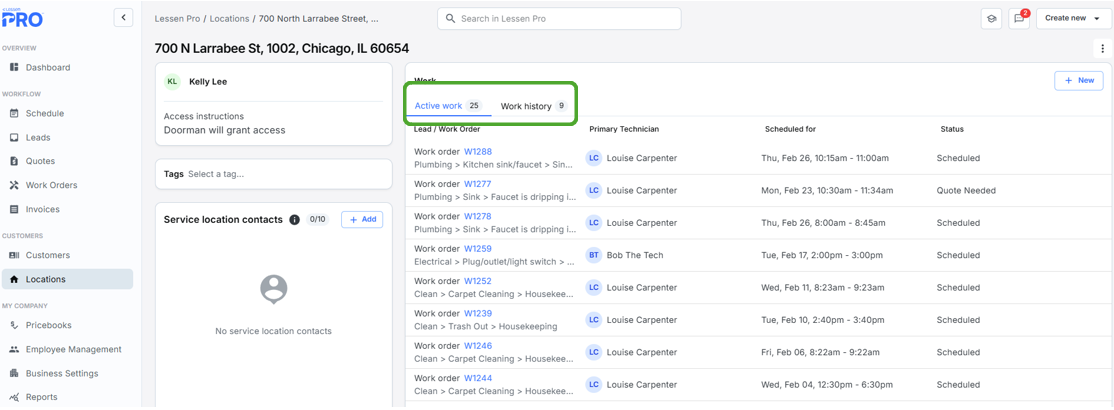Open messages icon with notification badge
The height and width of the screenshot is (410, 1114).
pos(1019,19)
